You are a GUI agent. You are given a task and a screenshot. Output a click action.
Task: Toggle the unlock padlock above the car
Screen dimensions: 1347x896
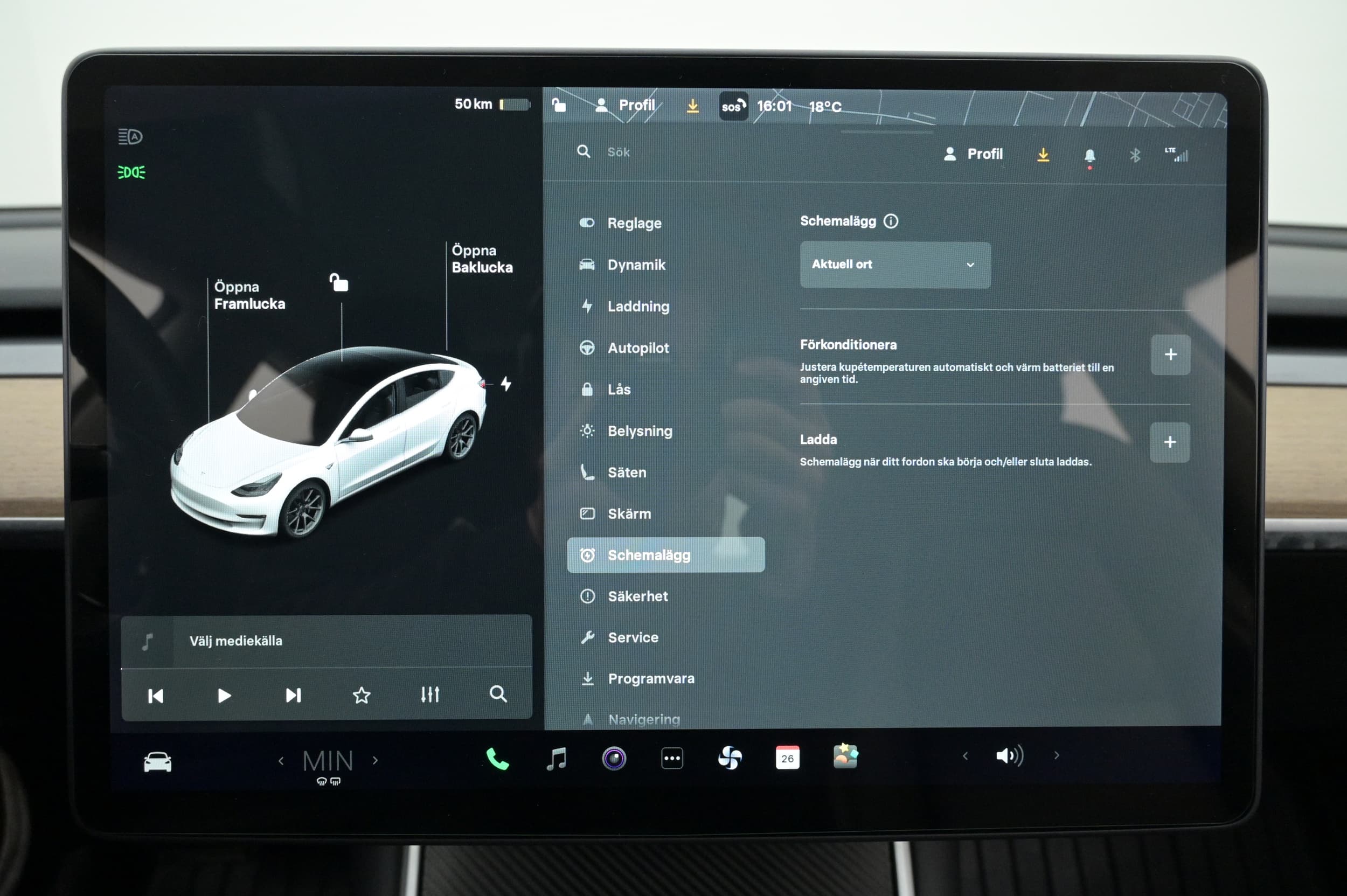coord(339,282)
